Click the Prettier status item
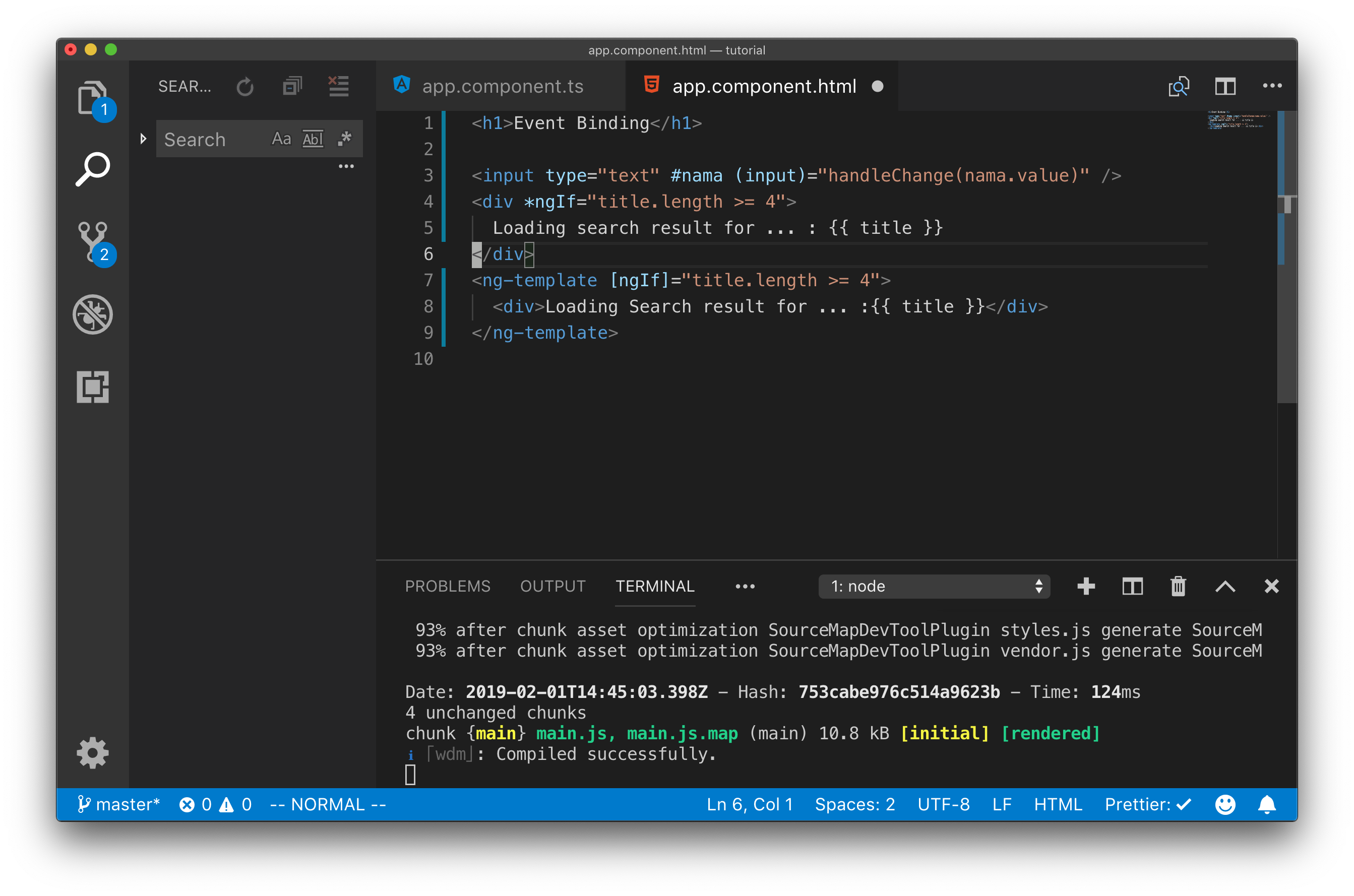 pos(1148,804)
